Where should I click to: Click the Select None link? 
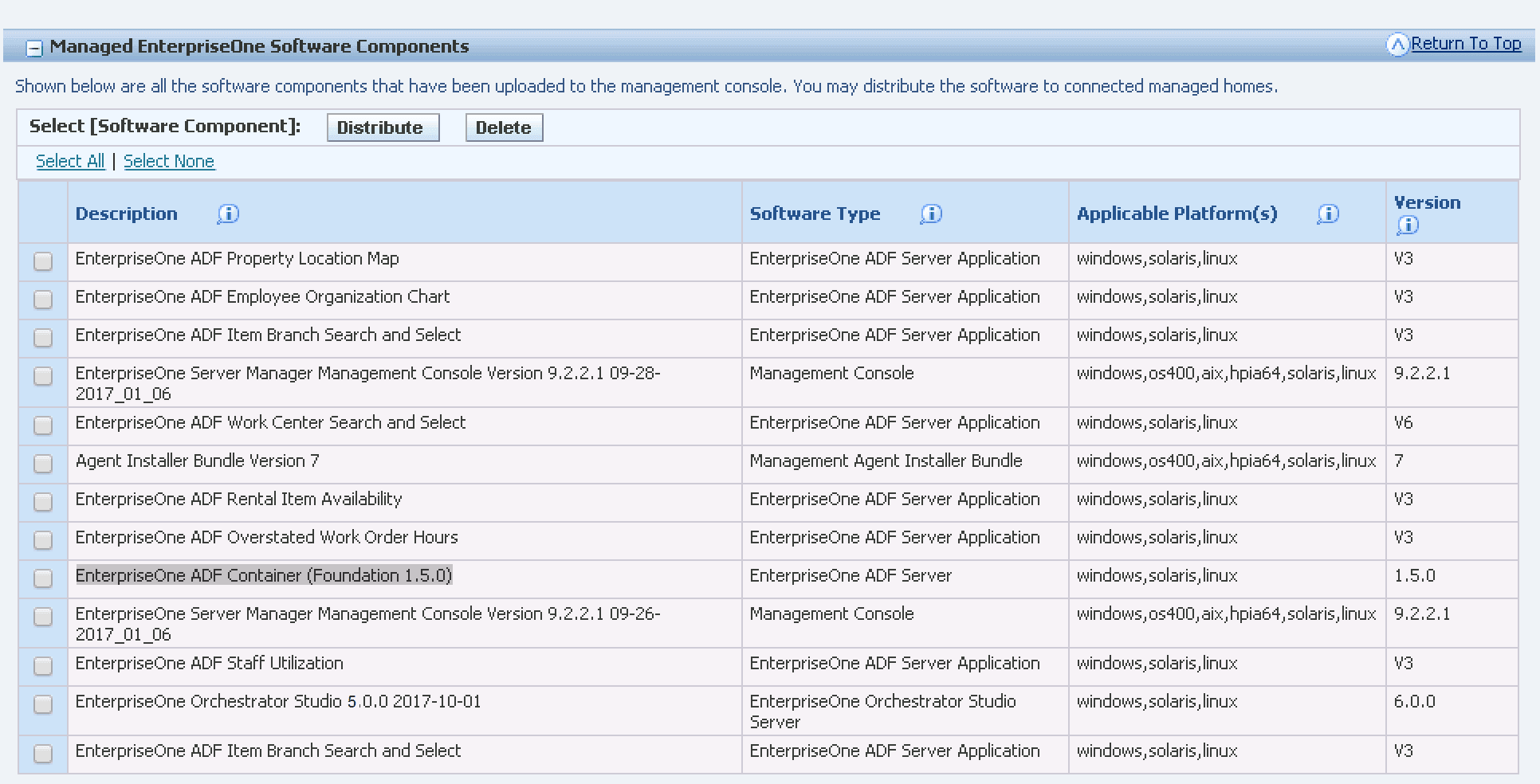tap(169, 161)
